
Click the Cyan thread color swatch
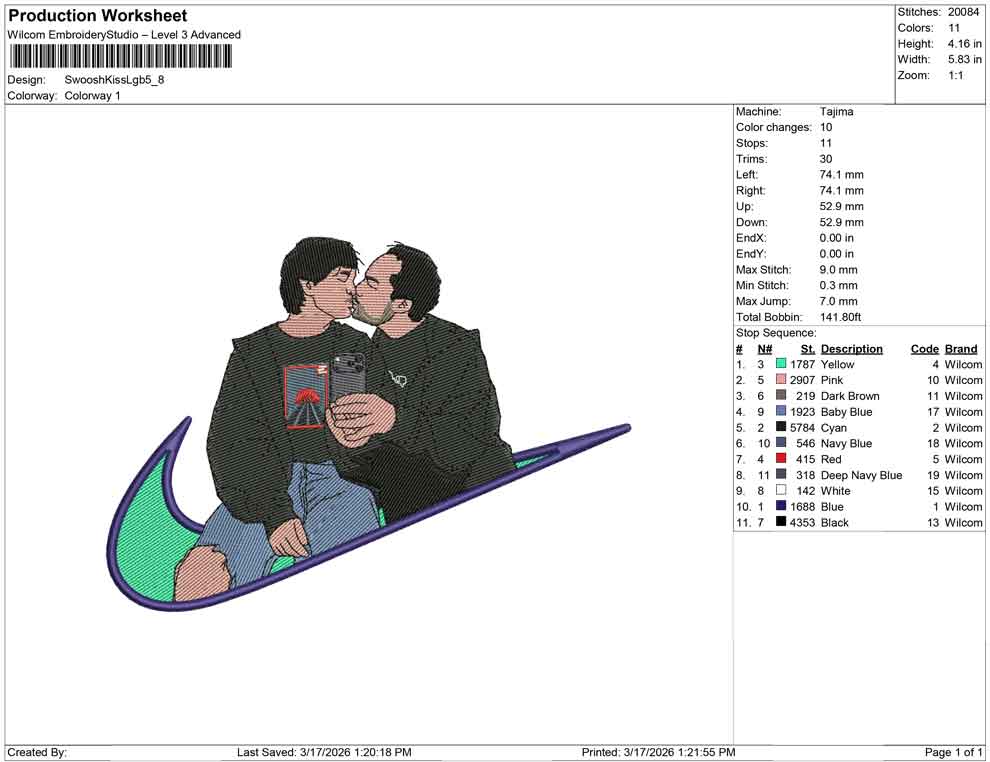coord(781,427)
